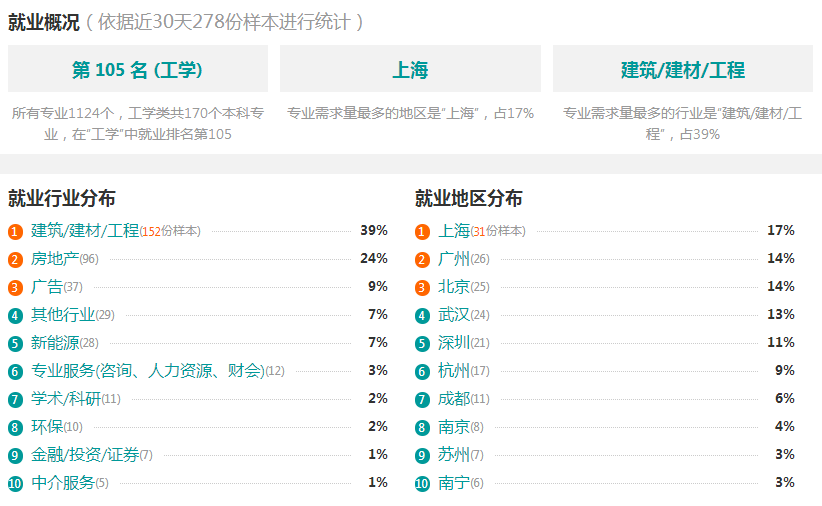Open the 学术/科研 industry link
The image size is (822, 506).
(66, 399)
